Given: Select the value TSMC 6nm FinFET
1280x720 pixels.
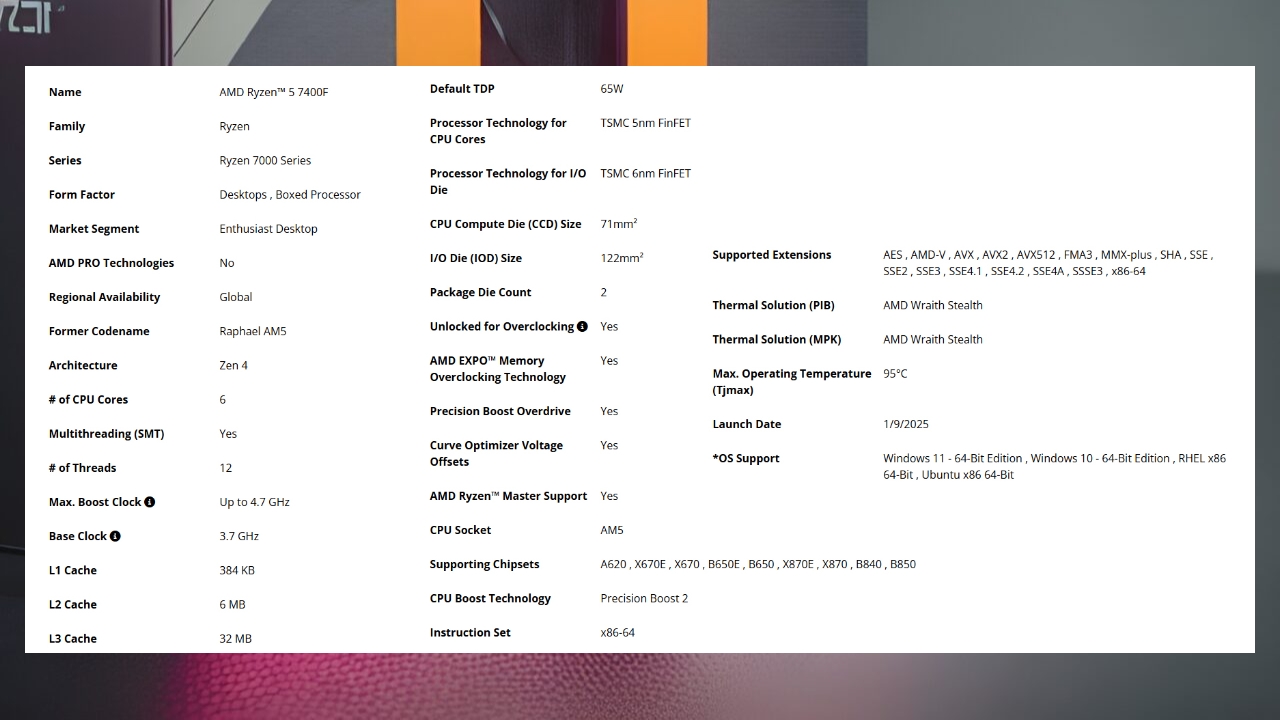Looking at the screenshot, I should coord(646,173).
